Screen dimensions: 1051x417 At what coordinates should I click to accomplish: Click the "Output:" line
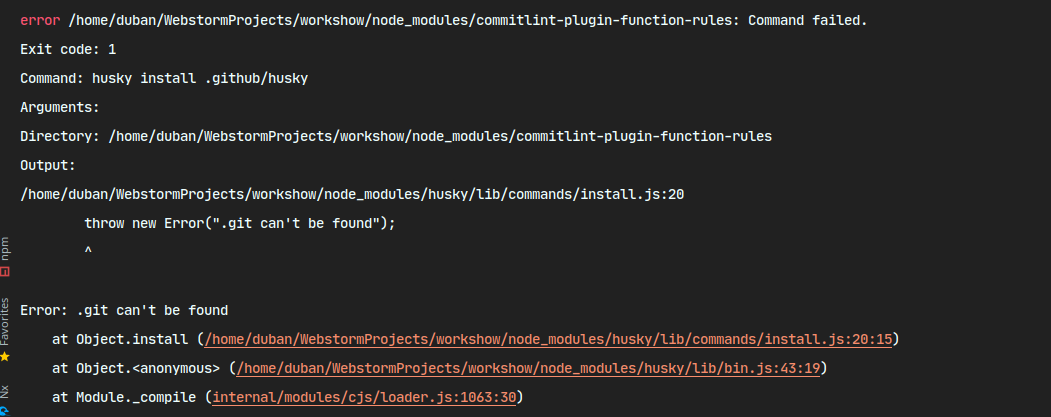[48, 165]
